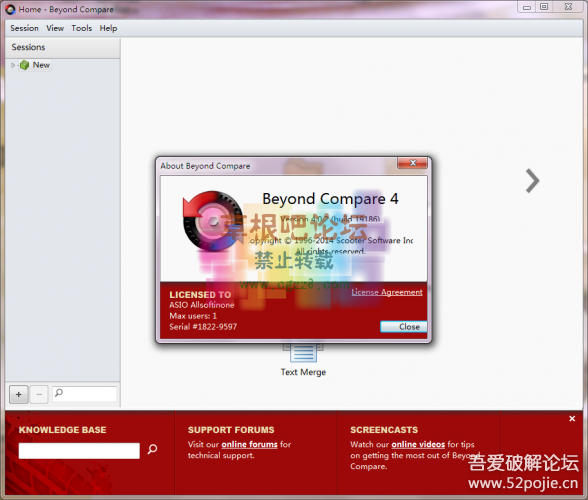Expand the New sessions tree node
The width and height of the screenshot is (588, 500).
click(x=13, y=65)
